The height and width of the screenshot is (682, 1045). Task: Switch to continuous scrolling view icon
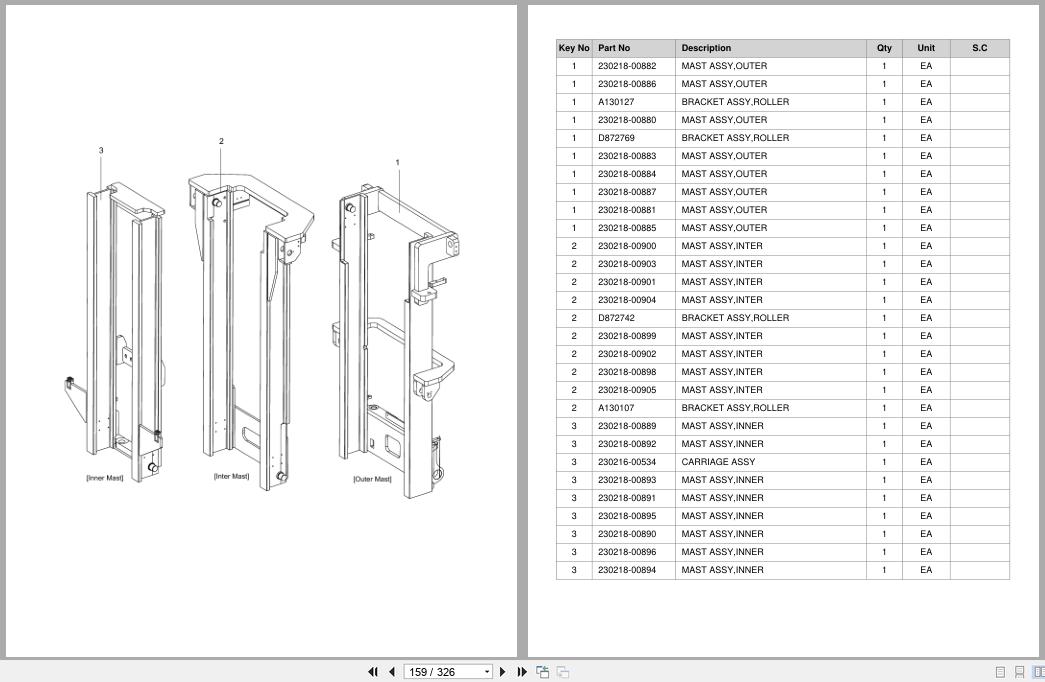[x=1019, y=672]
